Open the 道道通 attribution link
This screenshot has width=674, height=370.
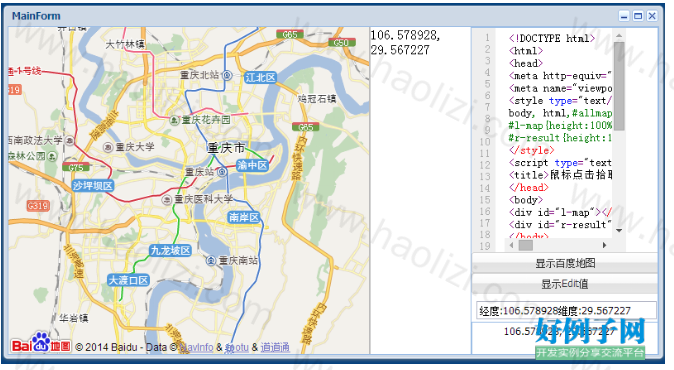click(x=275, y=347)
